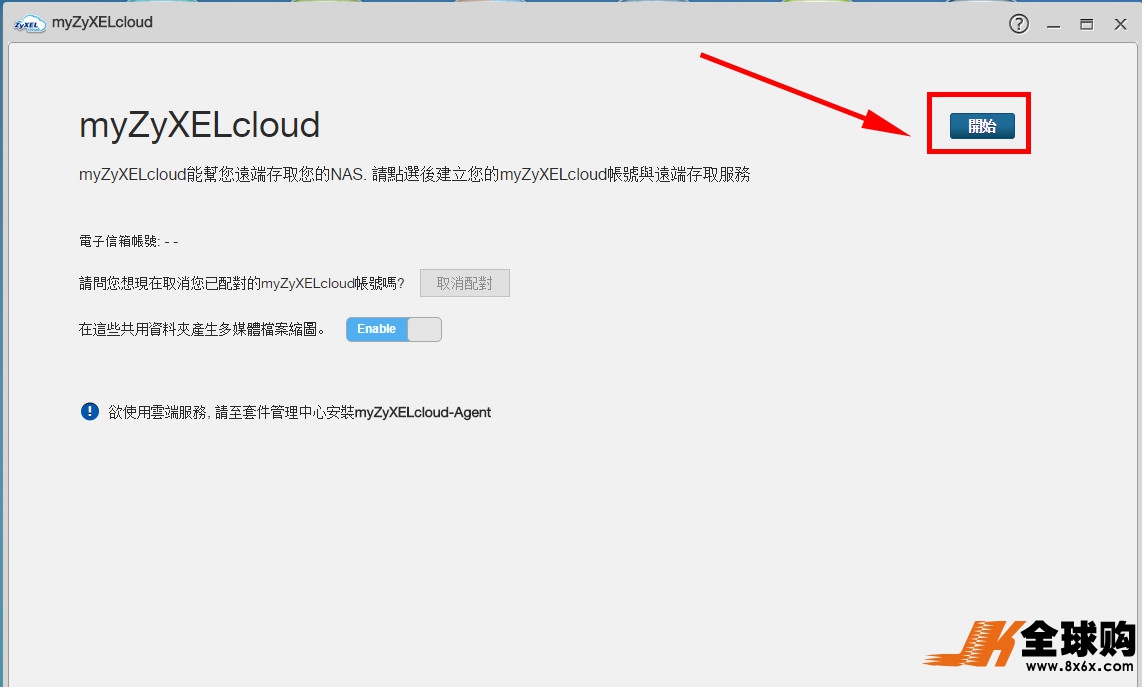Click the unpair account question label
The image size is (1142, 687).
click(241, 284)
